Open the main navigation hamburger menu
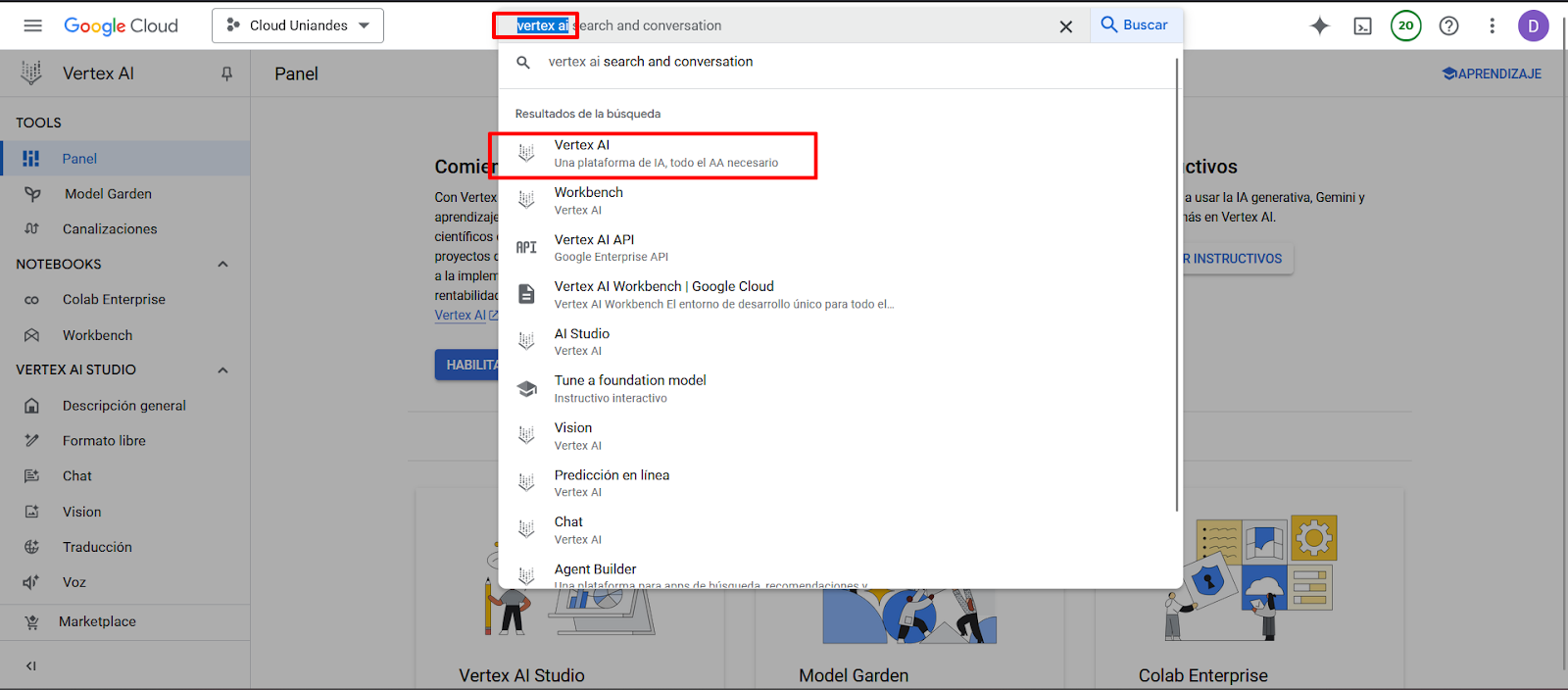This screenshot has height=690, width=1568. pyautogui.click(x=32, y=25)
